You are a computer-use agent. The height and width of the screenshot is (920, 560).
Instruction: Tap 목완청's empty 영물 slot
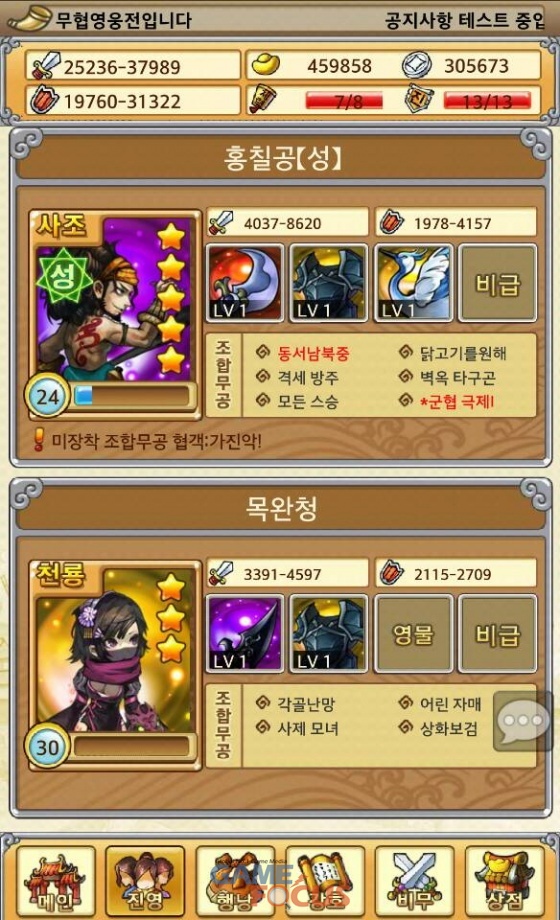coord(413,634)
